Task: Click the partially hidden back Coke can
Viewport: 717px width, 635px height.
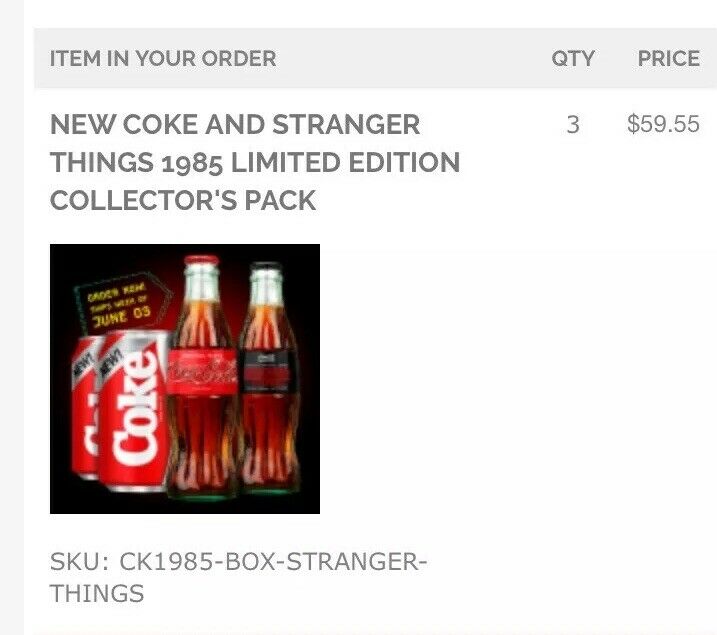Action: [x=85, y=407]
